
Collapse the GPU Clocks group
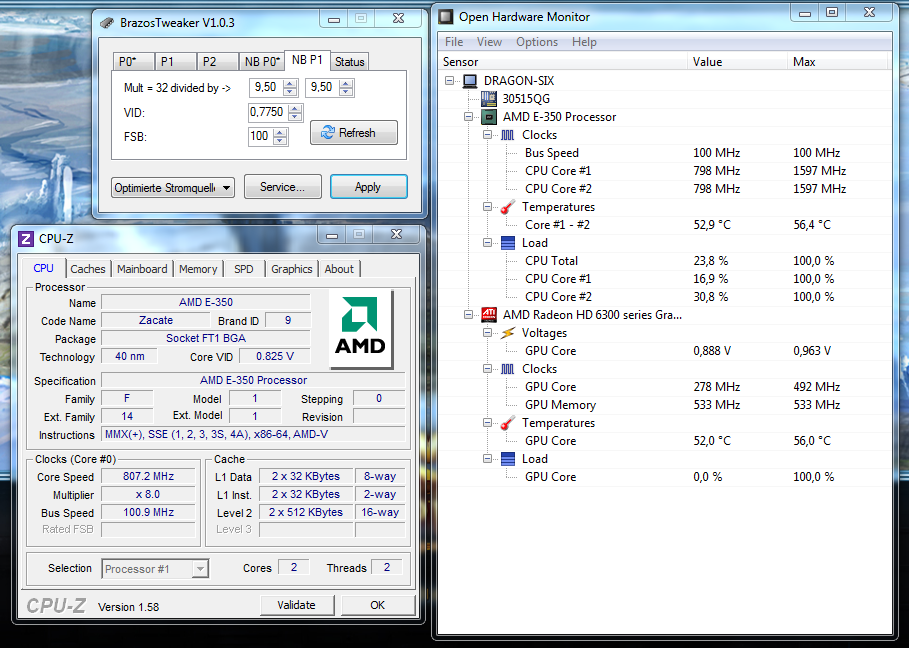(x=488, y=369)
